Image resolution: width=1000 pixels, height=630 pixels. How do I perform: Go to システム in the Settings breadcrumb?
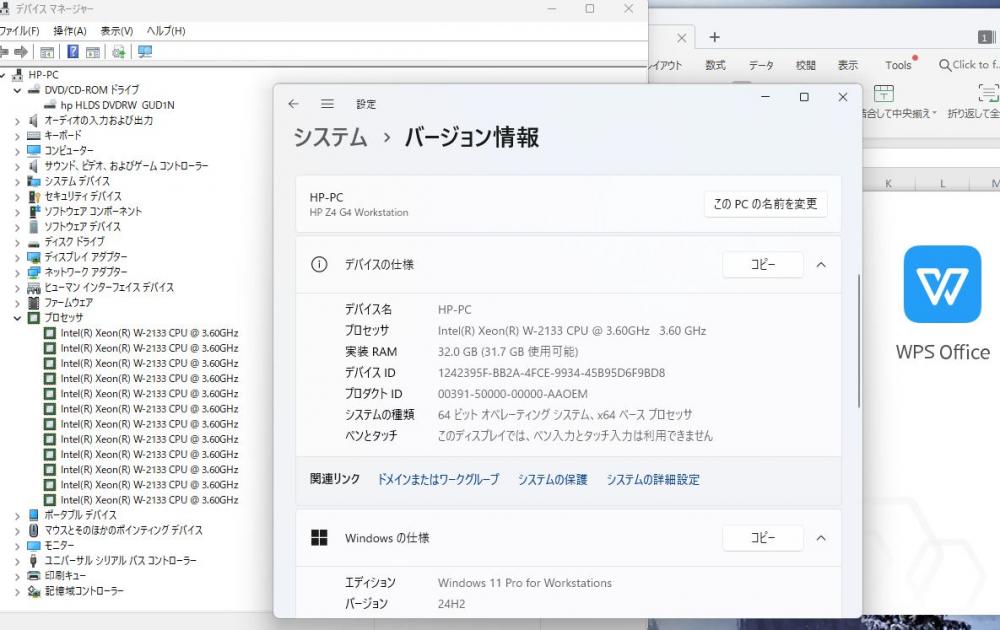pyautogui.click(x=330, y=138)
